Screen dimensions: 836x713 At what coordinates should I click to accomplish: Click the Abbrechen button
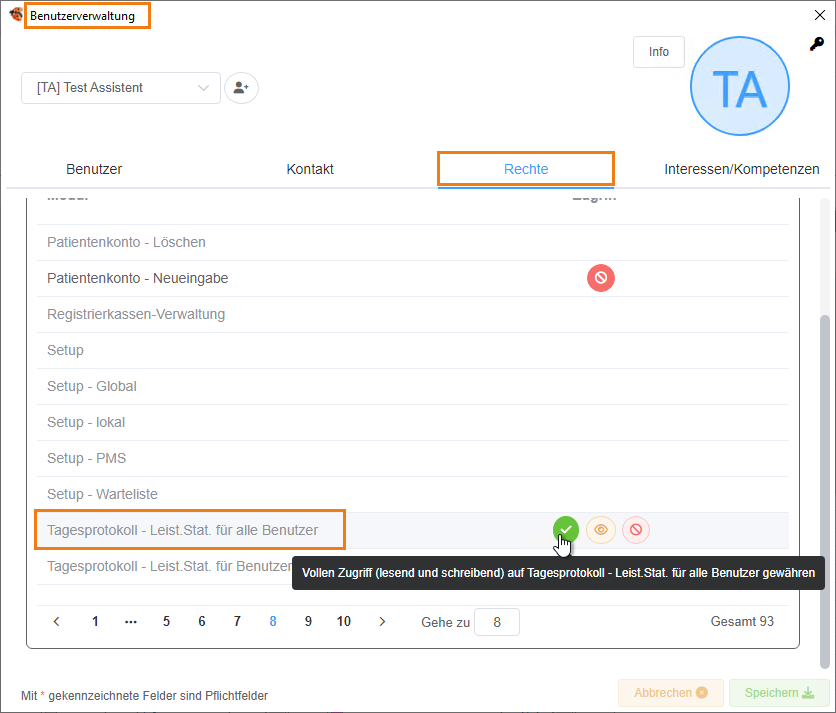coord(670,693)
